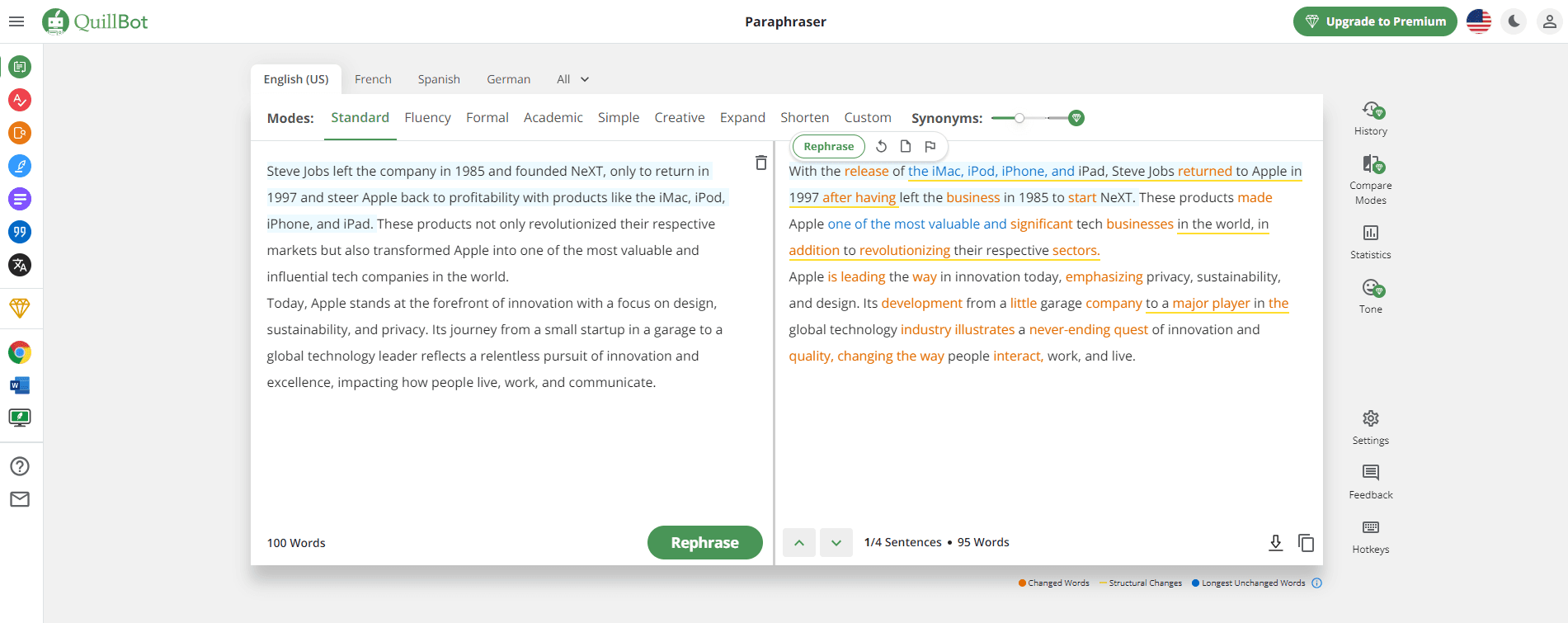Viewport: 1568px width, 623px height.
Task: Delete input text with trash icon
Action: [x=760, y=163]
